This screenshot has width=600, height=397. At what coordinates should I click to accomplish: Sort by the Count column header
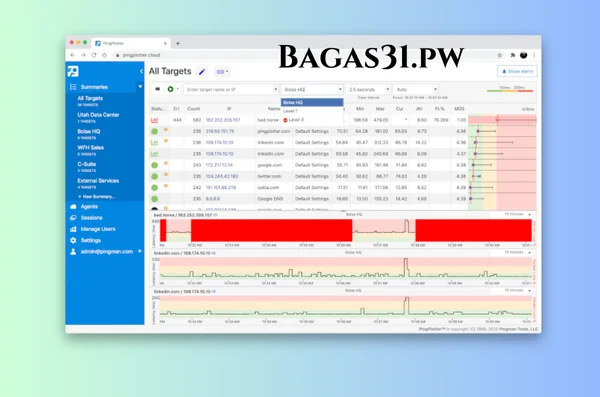tap(194, 109)
